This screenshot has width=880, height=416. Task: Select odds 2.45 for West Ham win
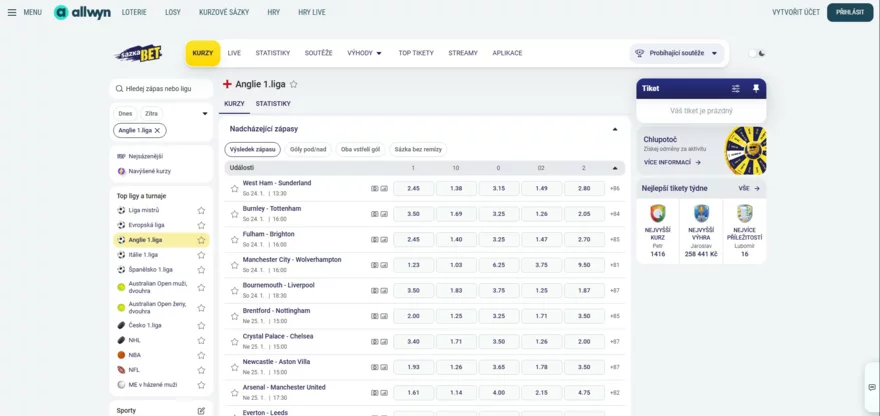414,189
